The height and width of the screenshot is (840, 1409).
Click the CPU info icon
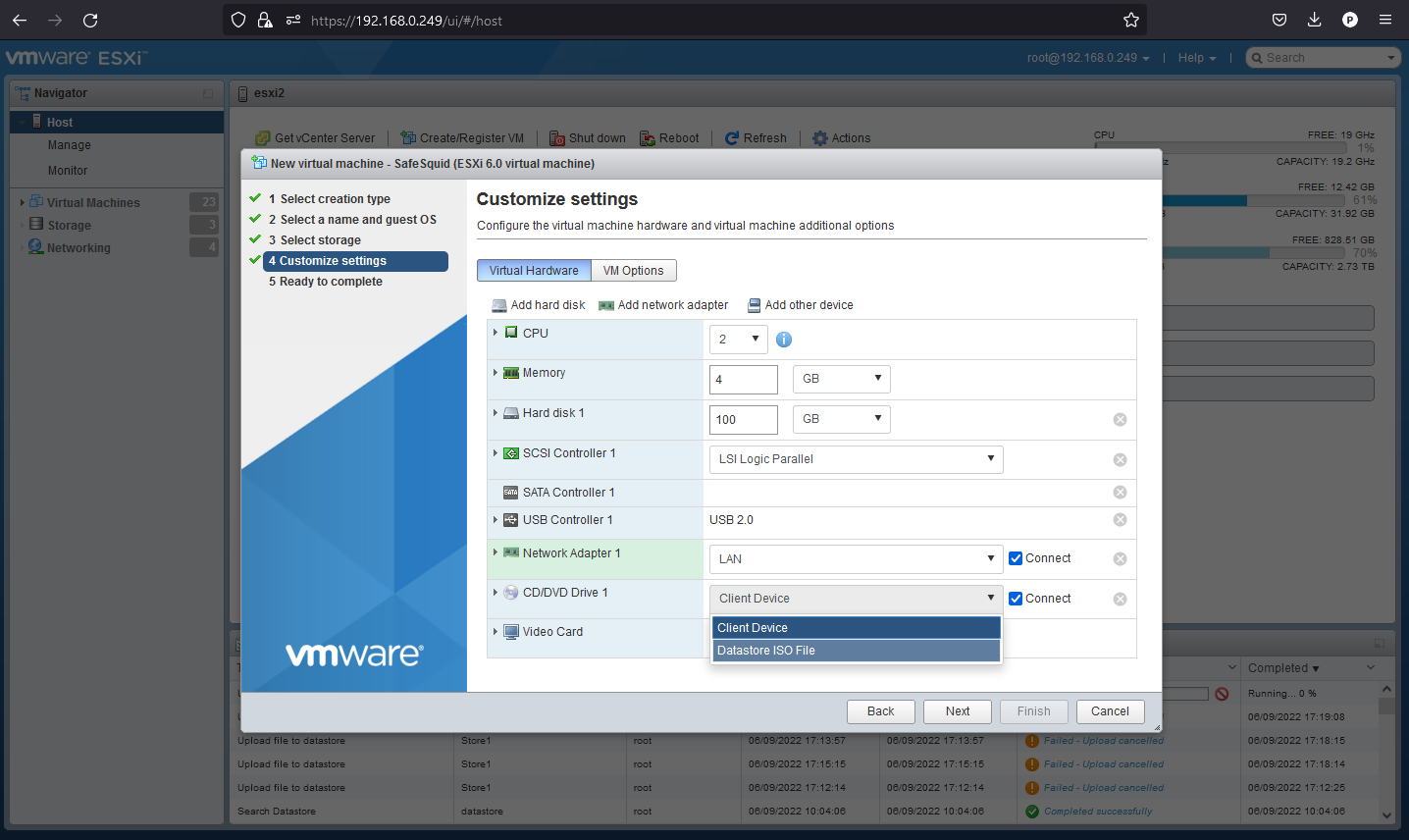784,340
